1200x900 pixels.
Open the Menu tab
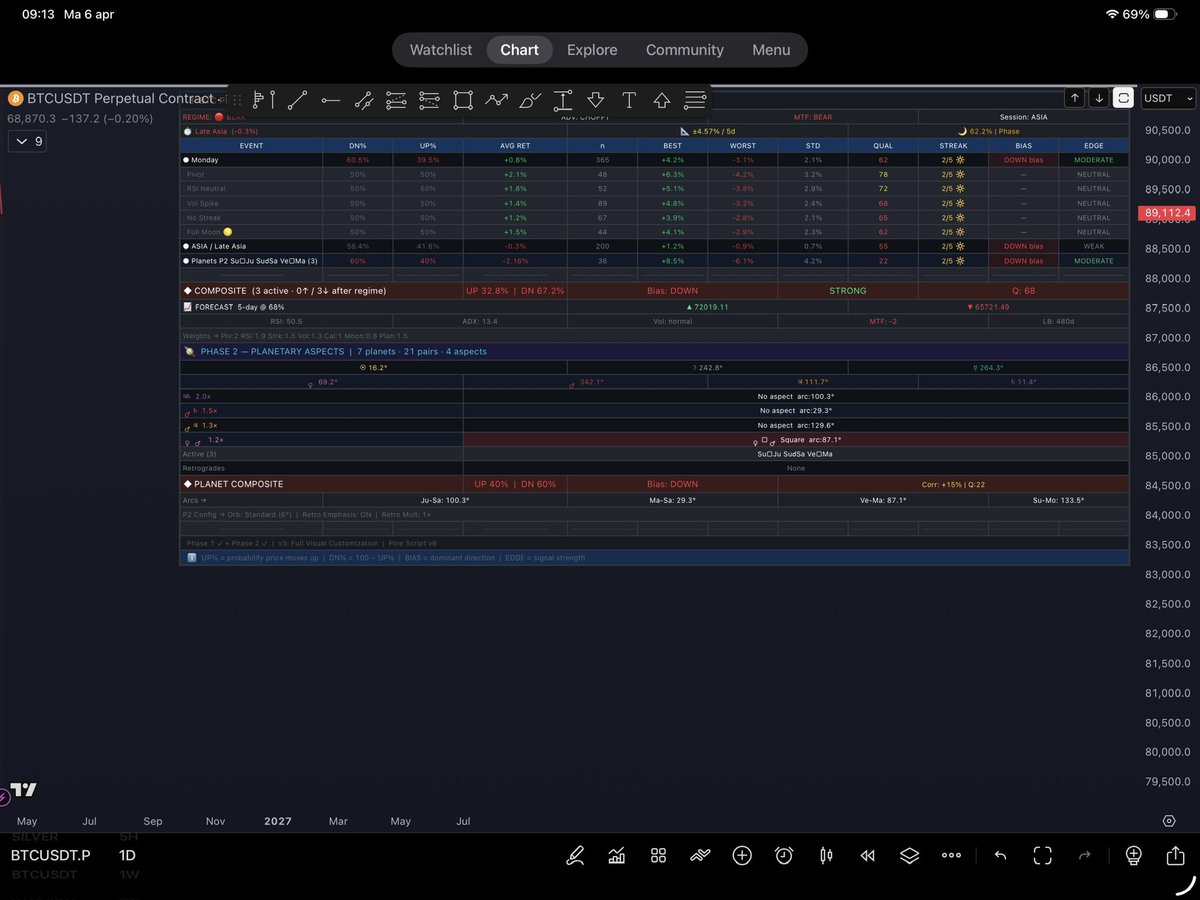click(771, 50)
